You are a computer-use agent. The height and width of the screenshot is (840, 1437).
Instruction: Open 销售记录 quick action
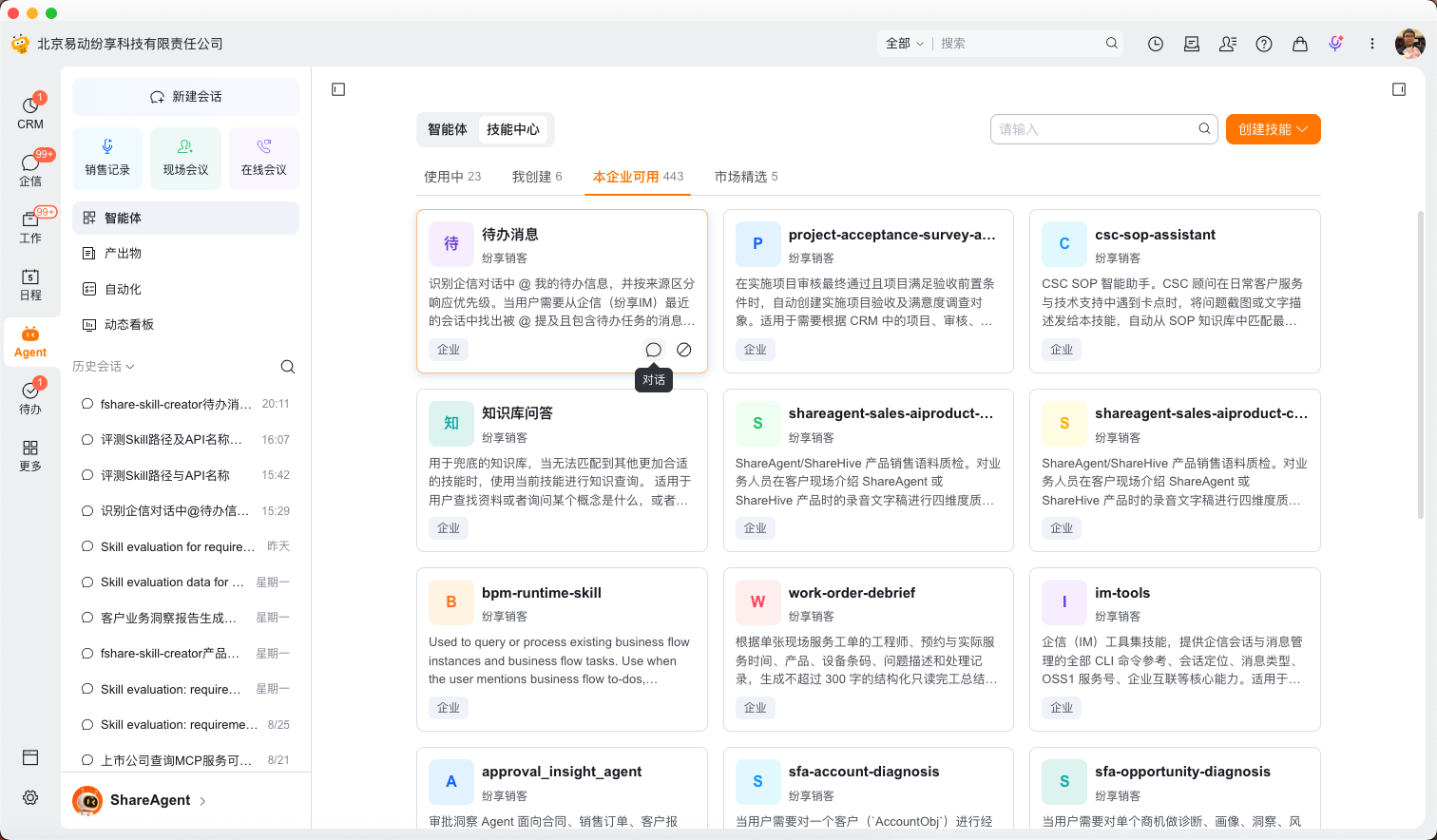tap(107, 158)
